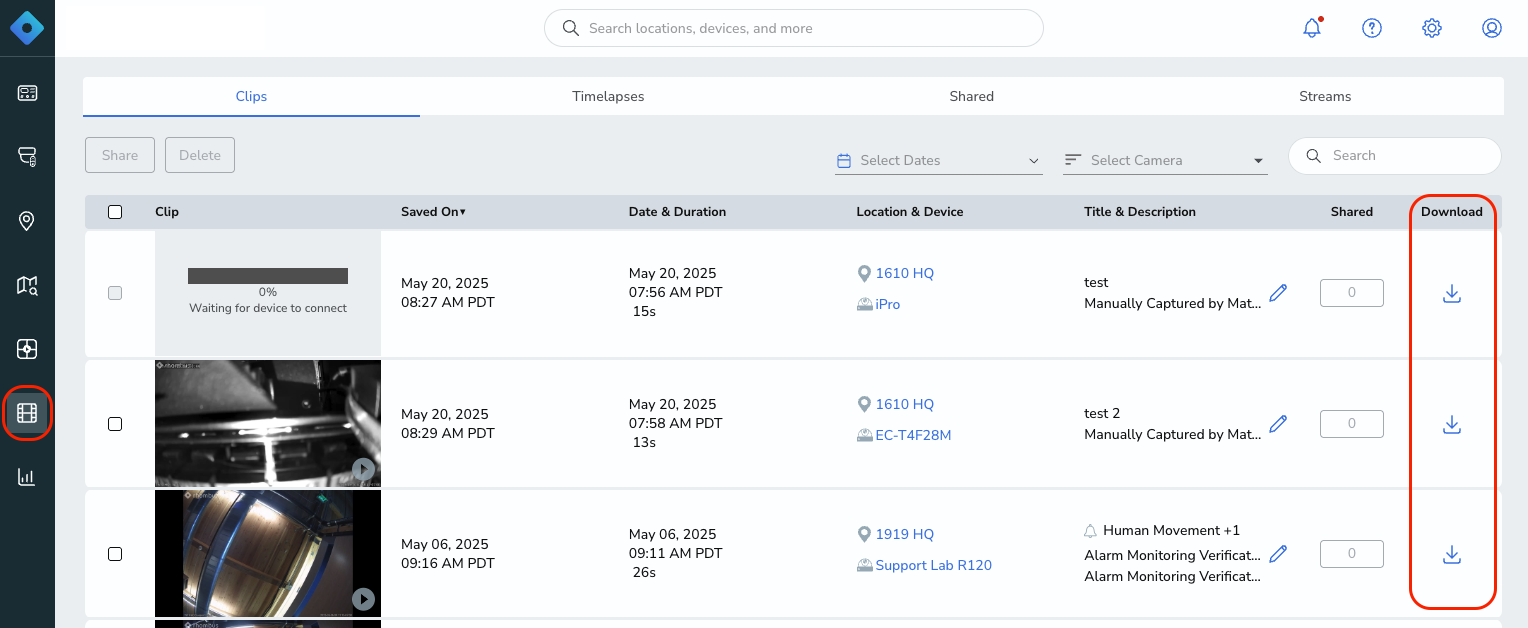This screenshot has height=628, width=1528.
Task: Download the Human Movement clip
Action: coord(1452,554)
